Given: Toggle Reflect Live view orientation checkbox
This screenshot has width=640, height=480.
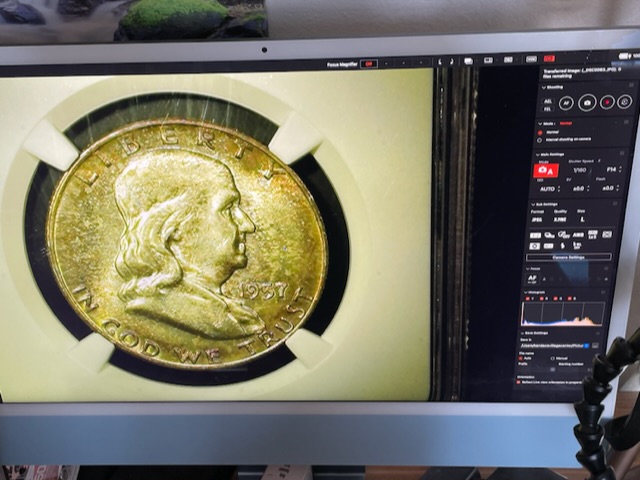Looking at the screenshot, I should click(519, 382).
